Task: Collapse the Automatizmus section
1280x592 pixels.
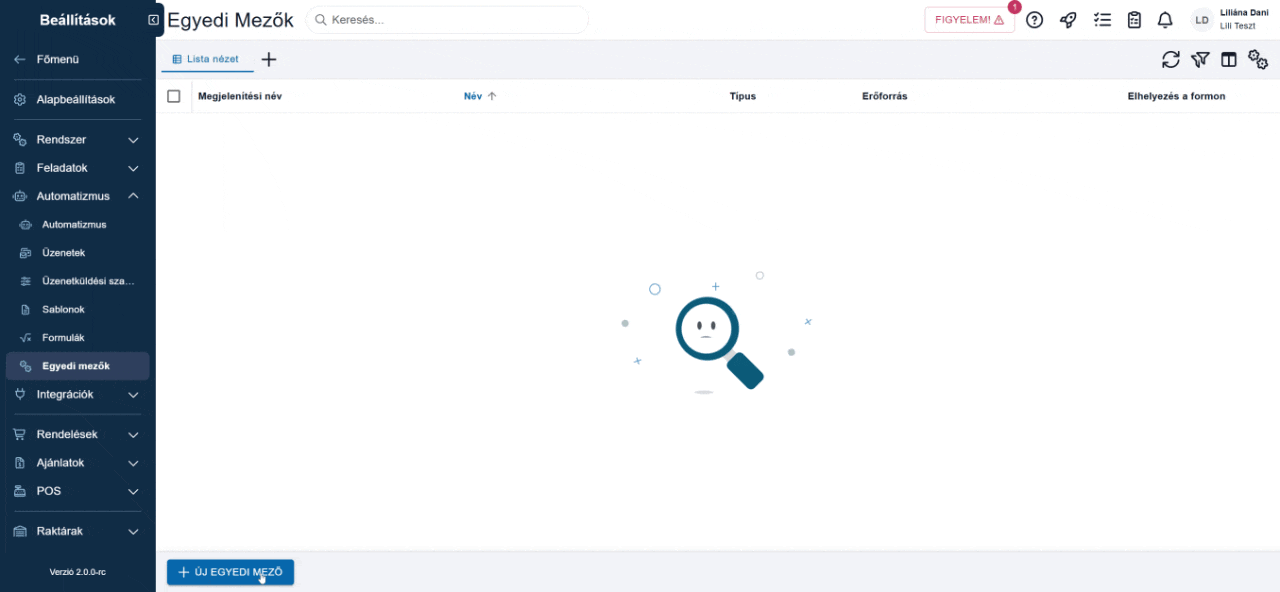Action: click(x=133, y=196)
